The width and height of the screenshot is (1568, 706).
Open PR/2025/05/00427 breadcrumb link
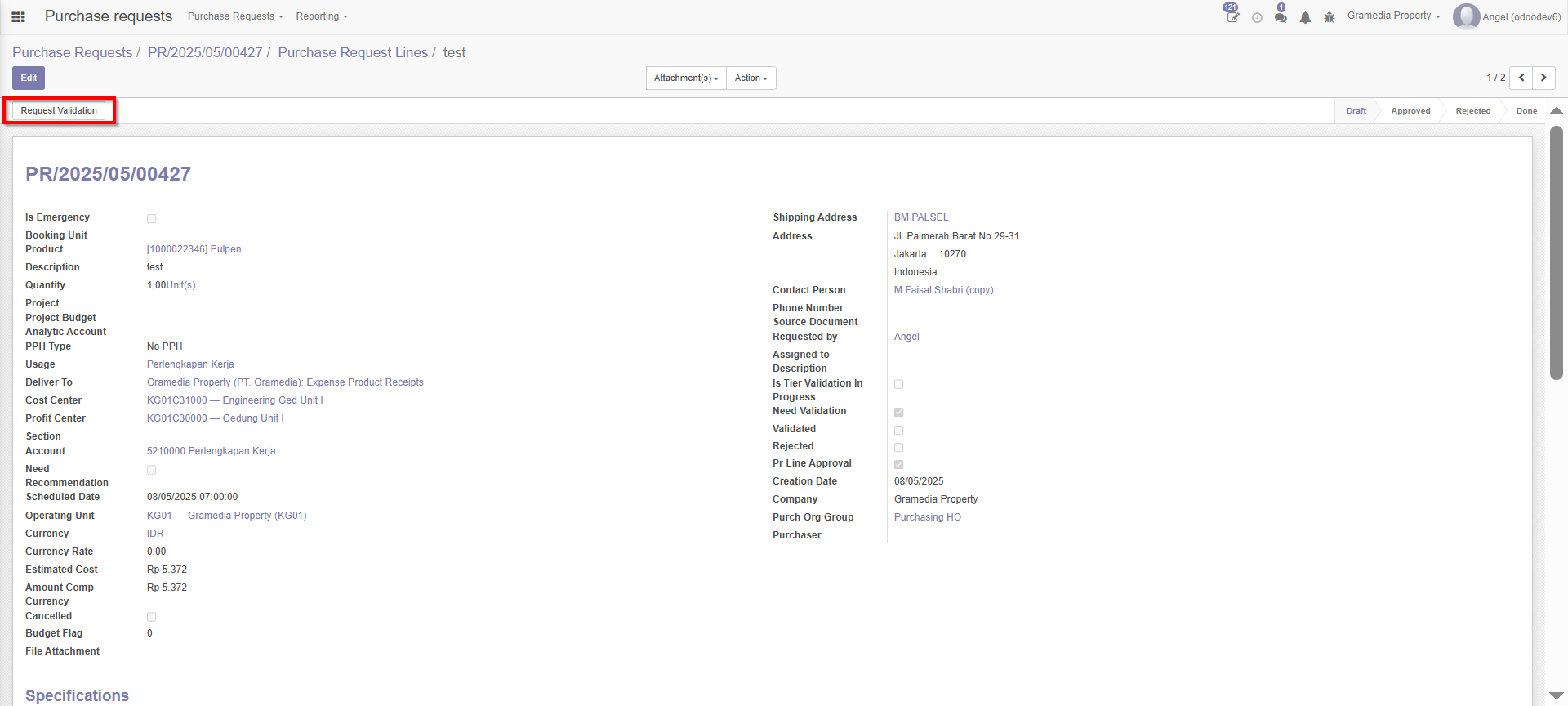pos(205,52)
